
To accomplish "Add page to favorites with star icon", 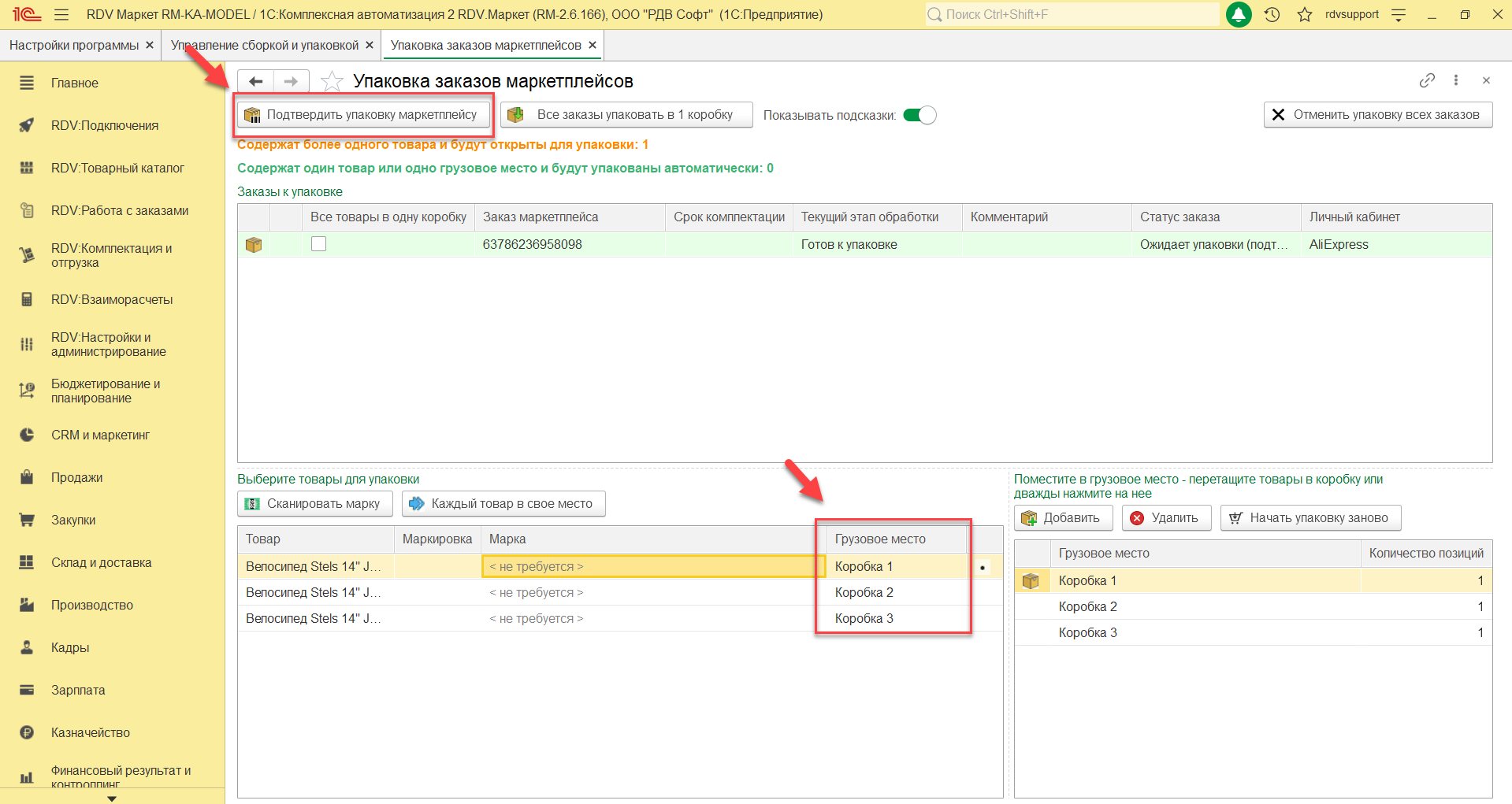I will point(332,82).
